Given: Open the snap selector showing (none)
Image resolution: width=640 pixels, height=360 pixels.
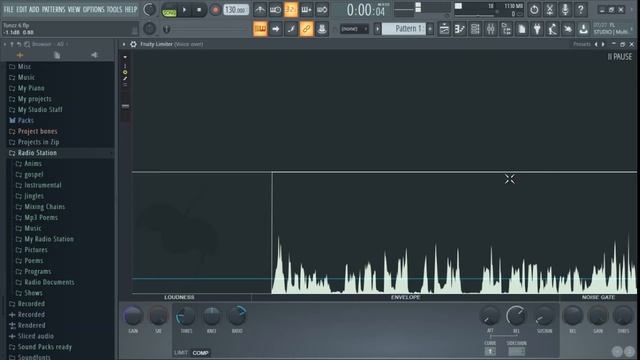Looking at the screenshot, I should tap(354, 29).
